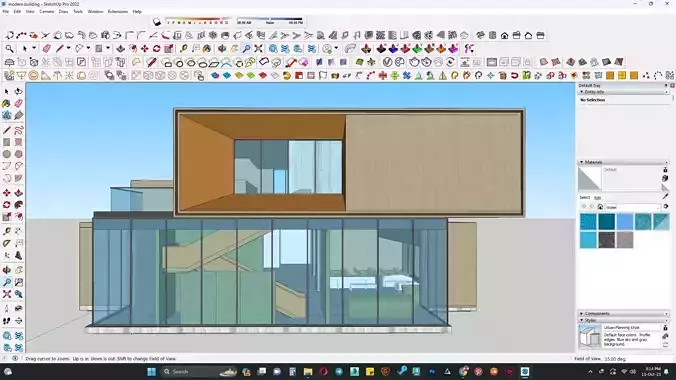676x380 pixels.
Task: Choose the Zoom Extents tool in left toolbar
Action: 6,294
